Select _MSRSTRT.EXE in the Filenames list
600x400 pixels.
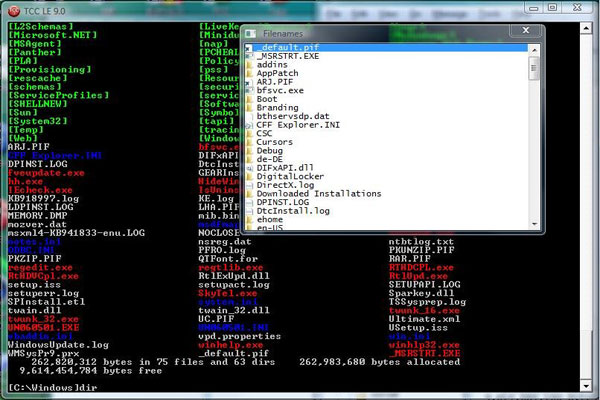click(x=287, y=56)
